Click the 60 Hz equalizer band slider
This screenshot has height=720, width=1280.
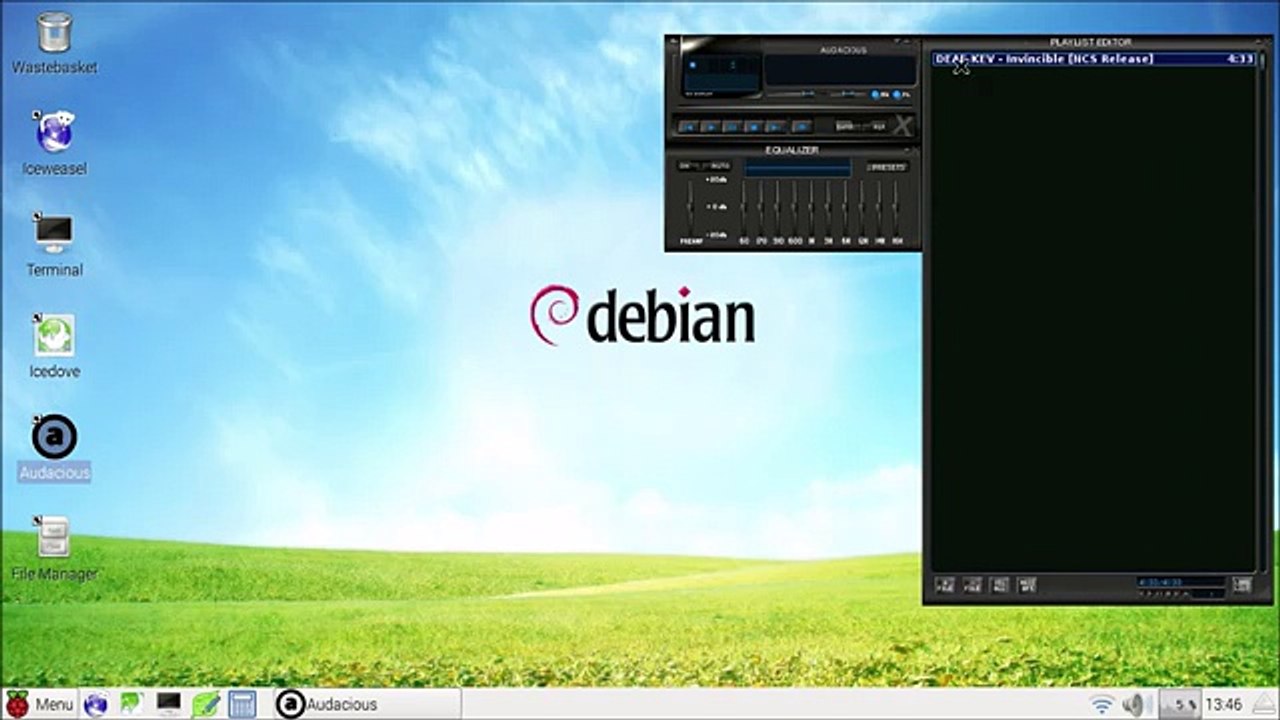click(x=744, y=208)
